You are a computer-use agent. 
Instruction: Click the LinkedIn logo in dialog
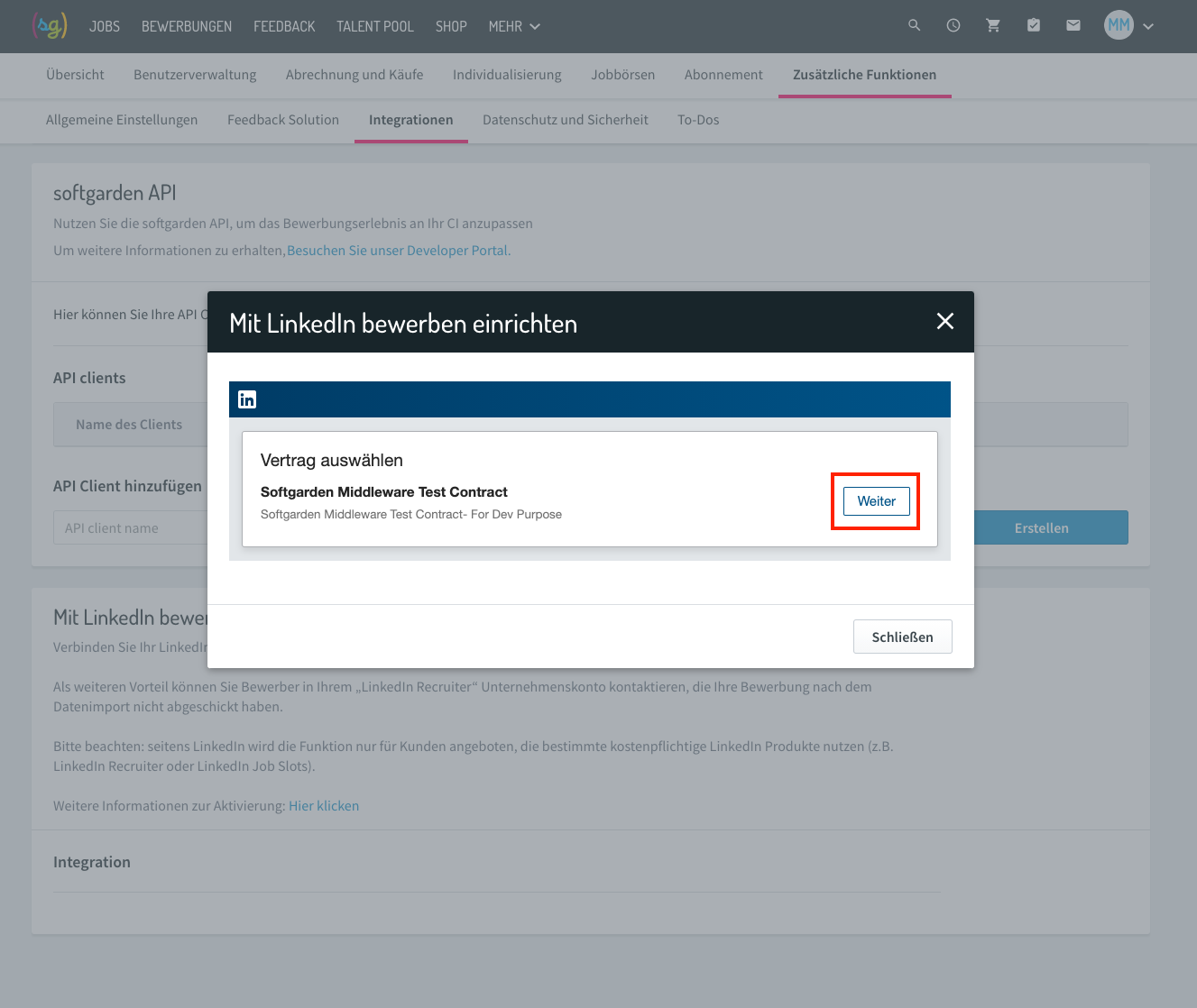[247, 399]
